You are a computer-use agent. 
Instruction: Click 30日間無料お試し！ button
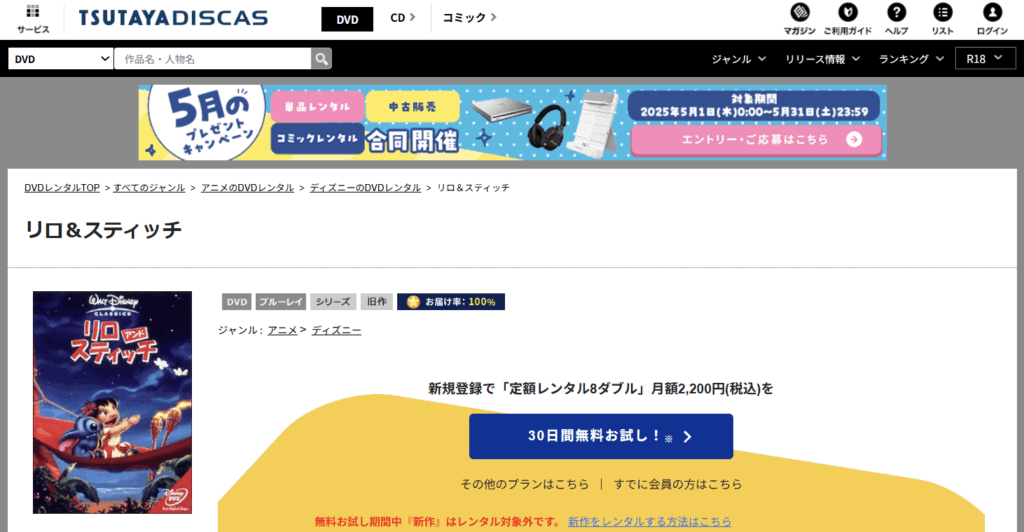[601, 436]
